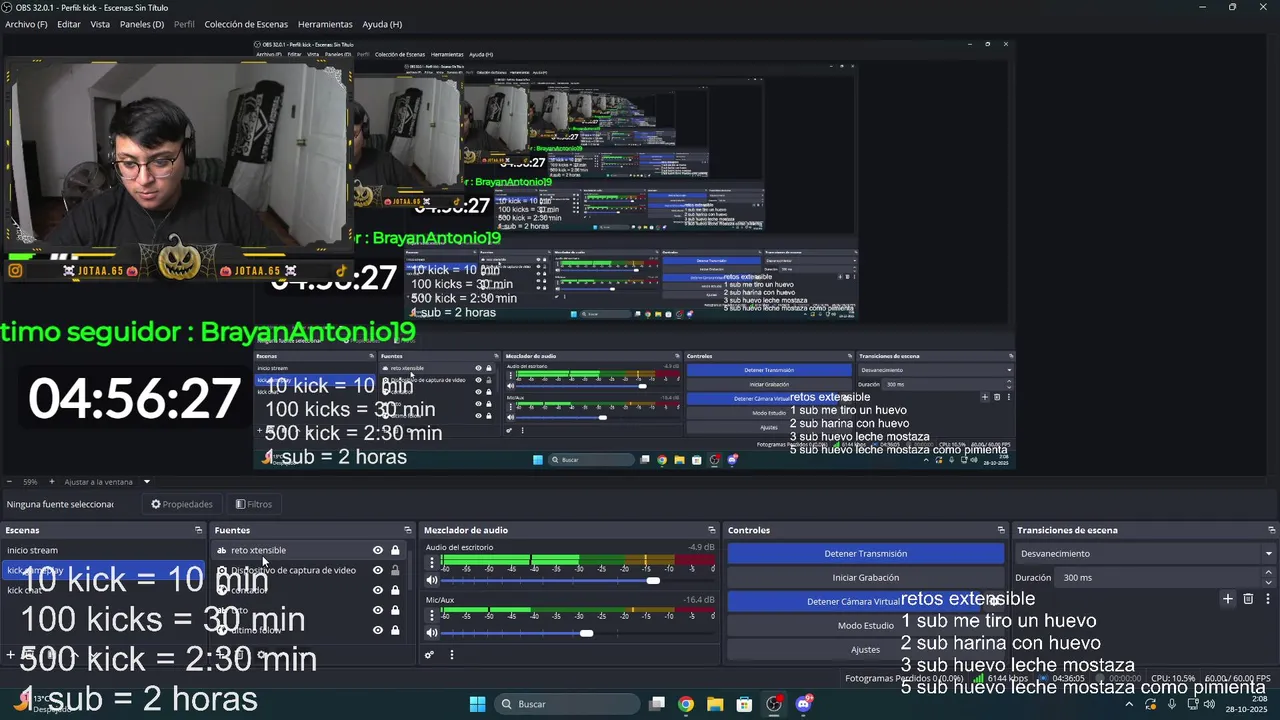
Task: Open the 'Colección de Escenas' menu
Action: (x=246, y=24)
